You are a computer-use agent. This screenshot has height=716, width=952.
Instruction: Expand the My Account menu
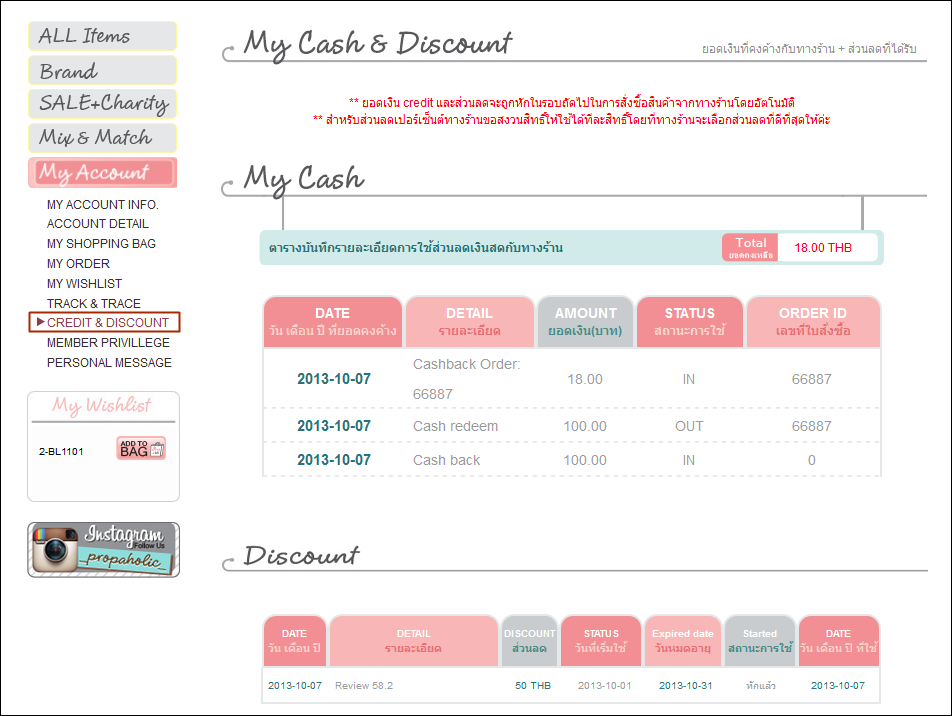pos(102,173)
